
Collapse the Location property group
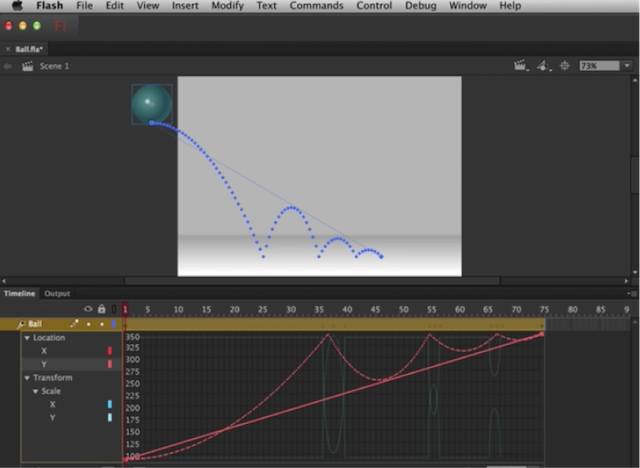click(x=27, y=338)
